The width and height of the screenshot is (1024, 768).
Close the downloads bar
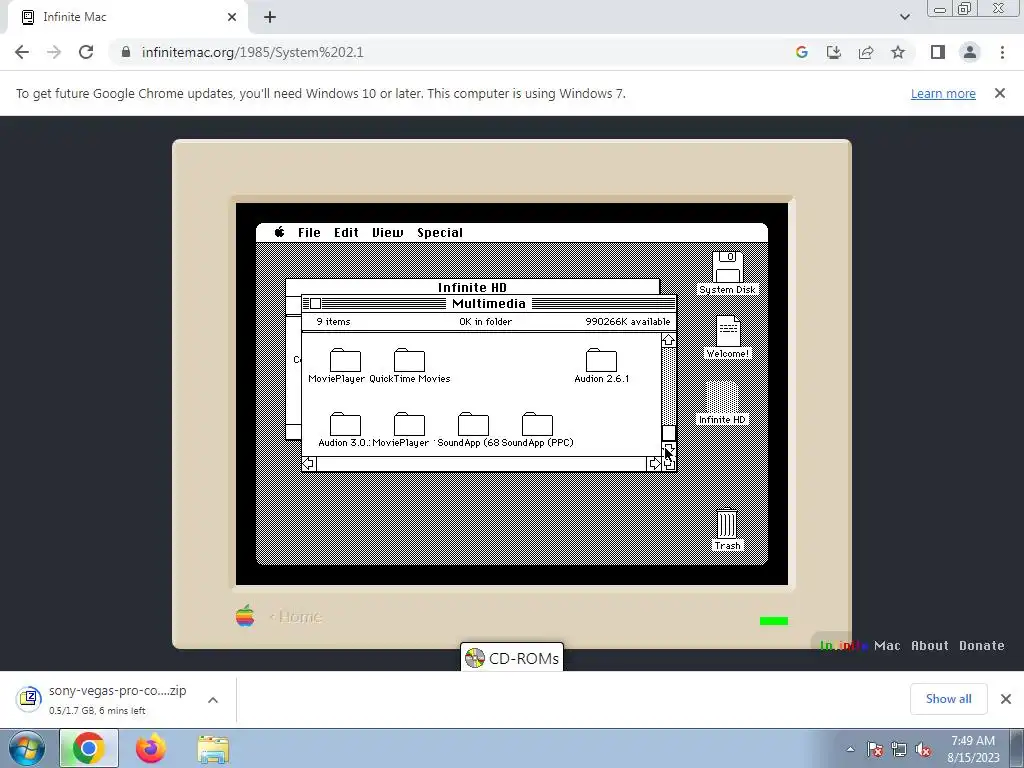[1006, 699]
